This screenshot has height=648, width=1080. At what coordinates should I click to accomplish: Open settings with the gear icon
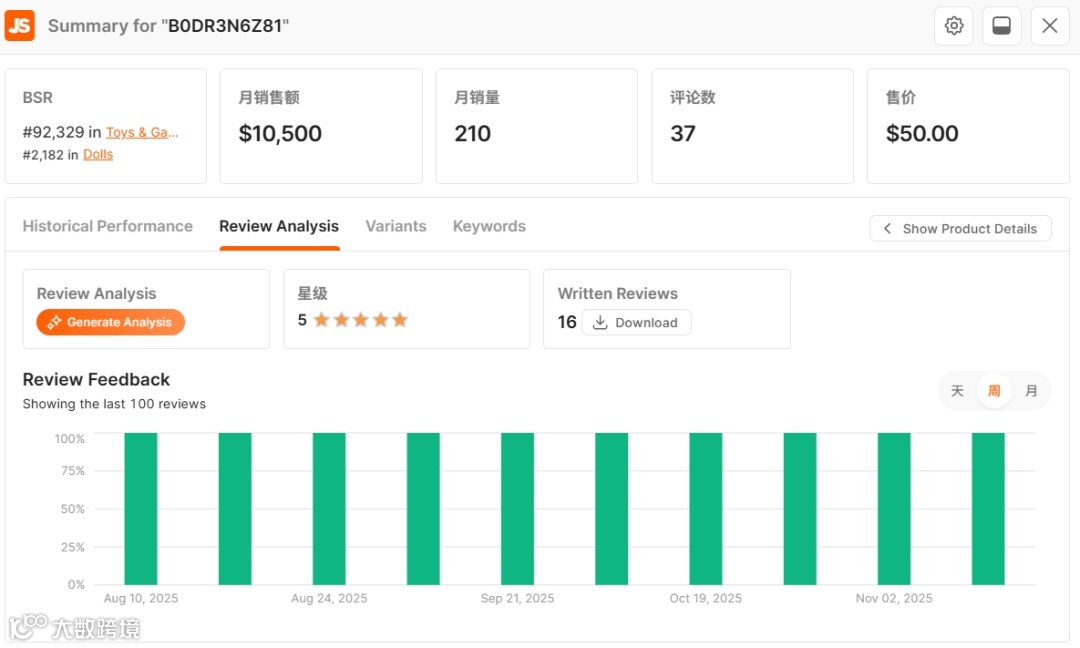[x=954, y=26]
